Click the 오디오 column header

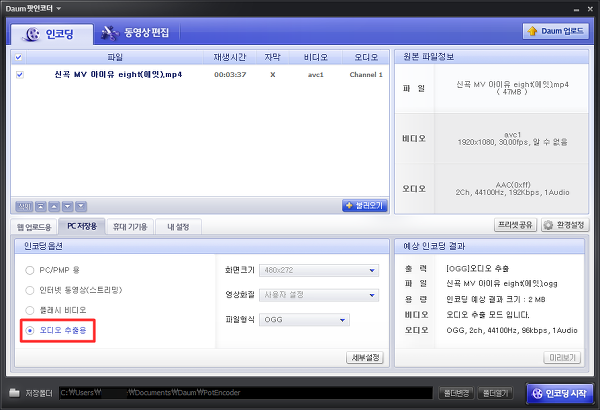pos(366,57)
